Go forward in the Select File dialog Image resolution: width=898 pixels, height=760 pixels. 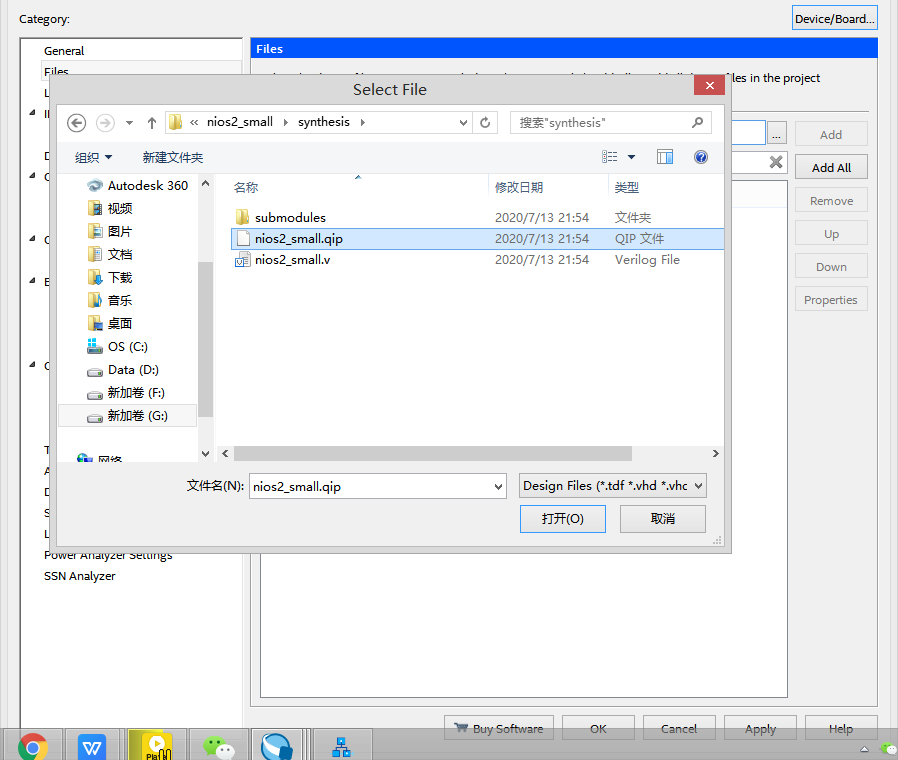(105, 123)
